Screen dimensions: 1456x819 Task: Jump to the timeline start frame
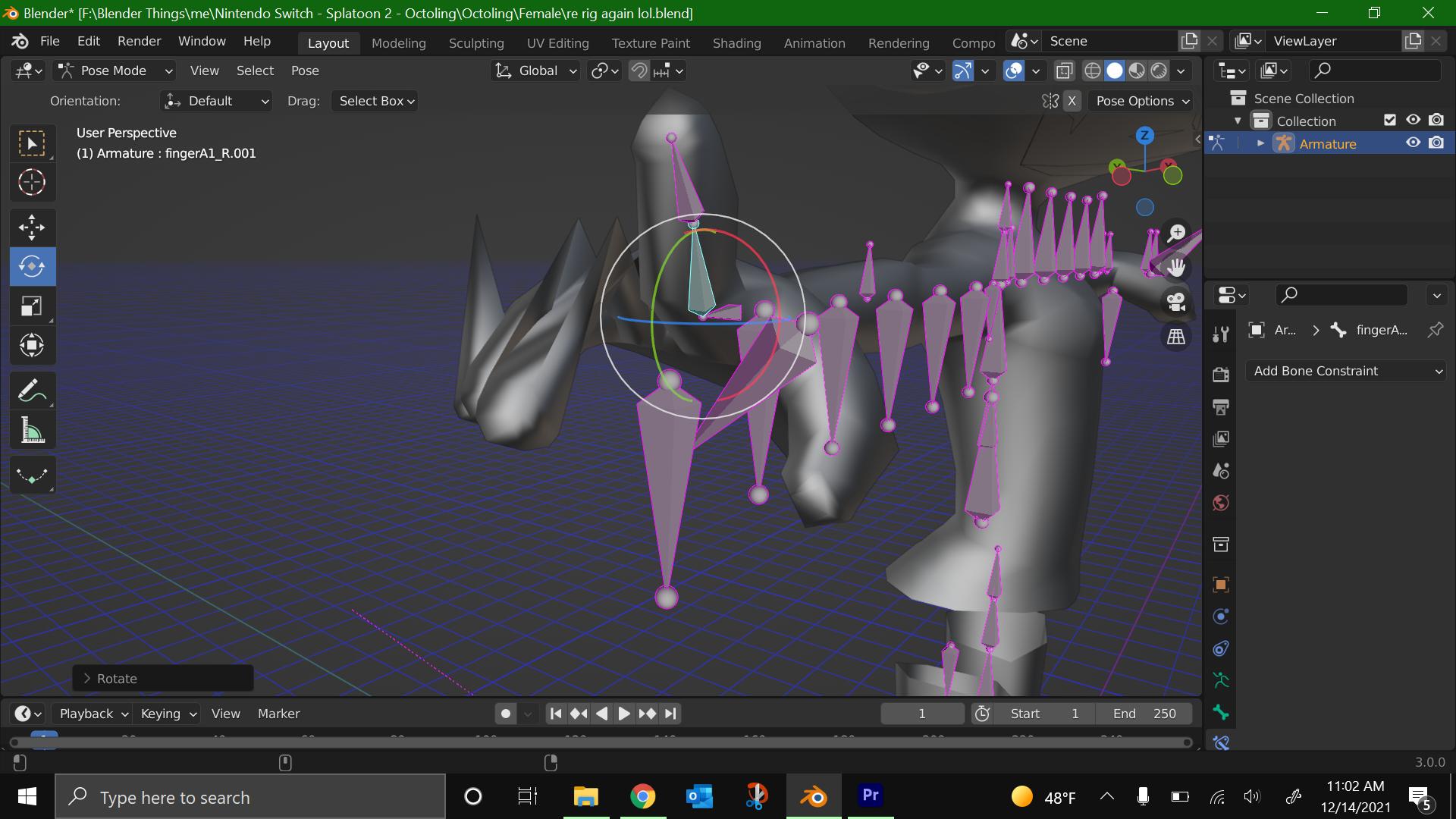(556, 714)
